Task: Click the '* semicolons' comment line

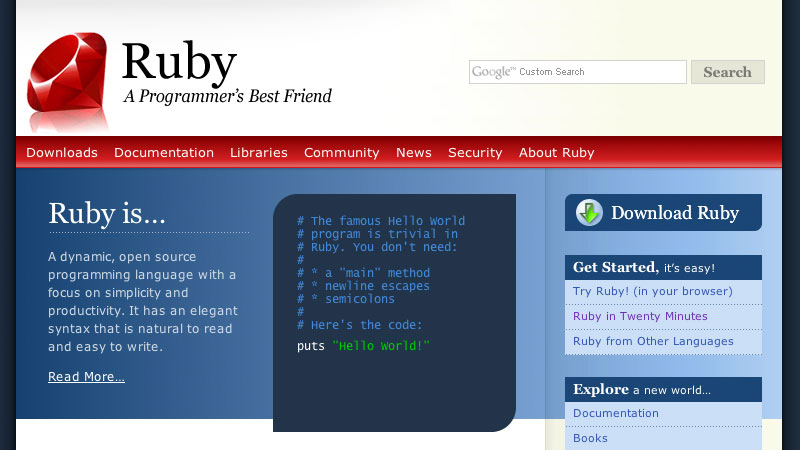Action: pyautogui.click(x=346, y=299)
